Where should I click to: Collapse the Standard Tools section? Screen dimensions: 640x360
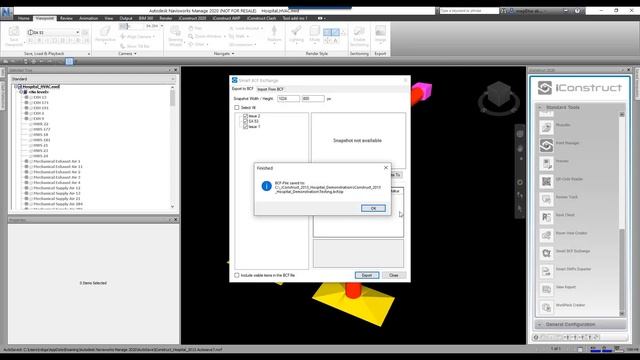[x=540, y=107]
